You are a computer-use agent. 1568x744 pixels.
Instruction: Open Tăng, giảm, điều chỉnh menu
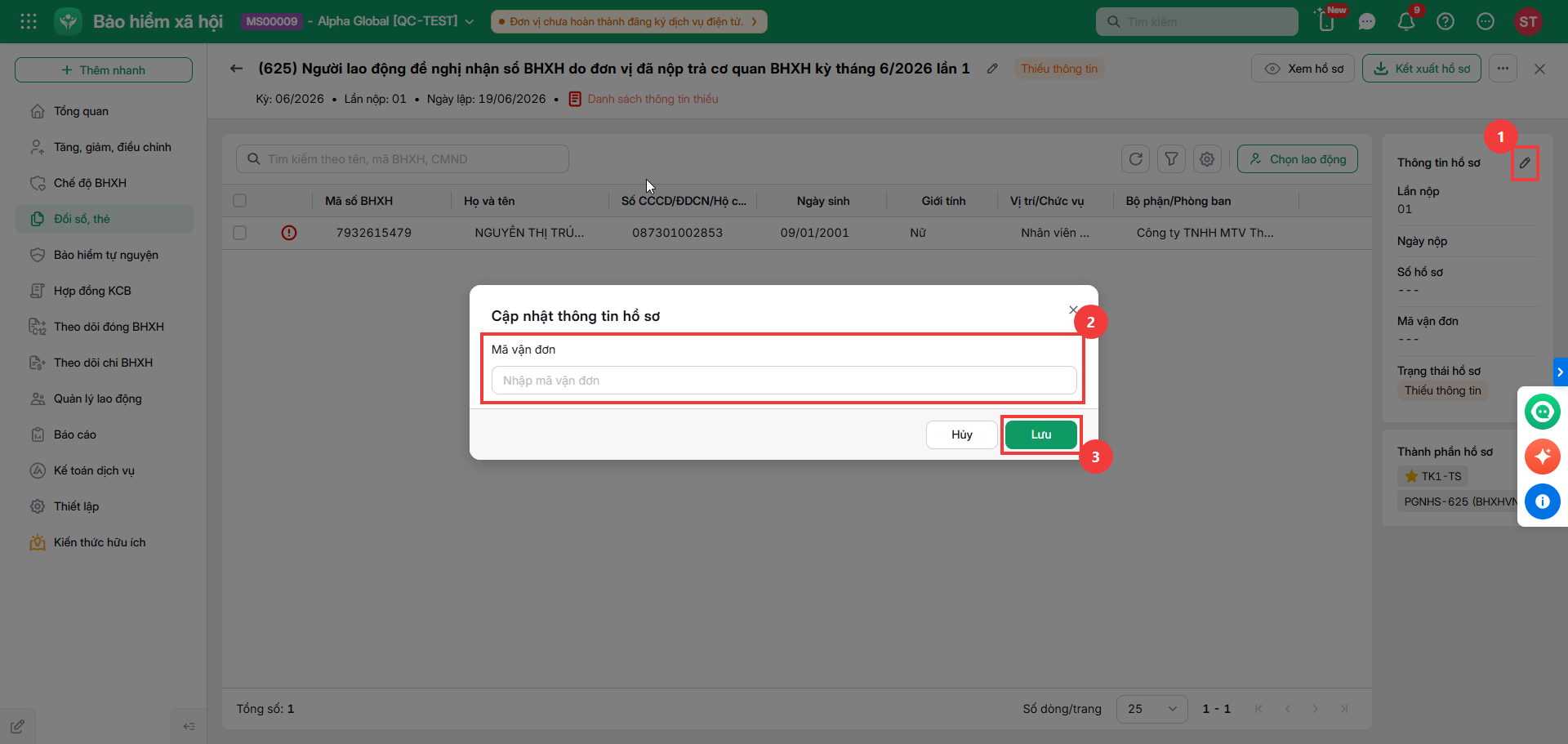pyautogui.click(x=105, y=147)
